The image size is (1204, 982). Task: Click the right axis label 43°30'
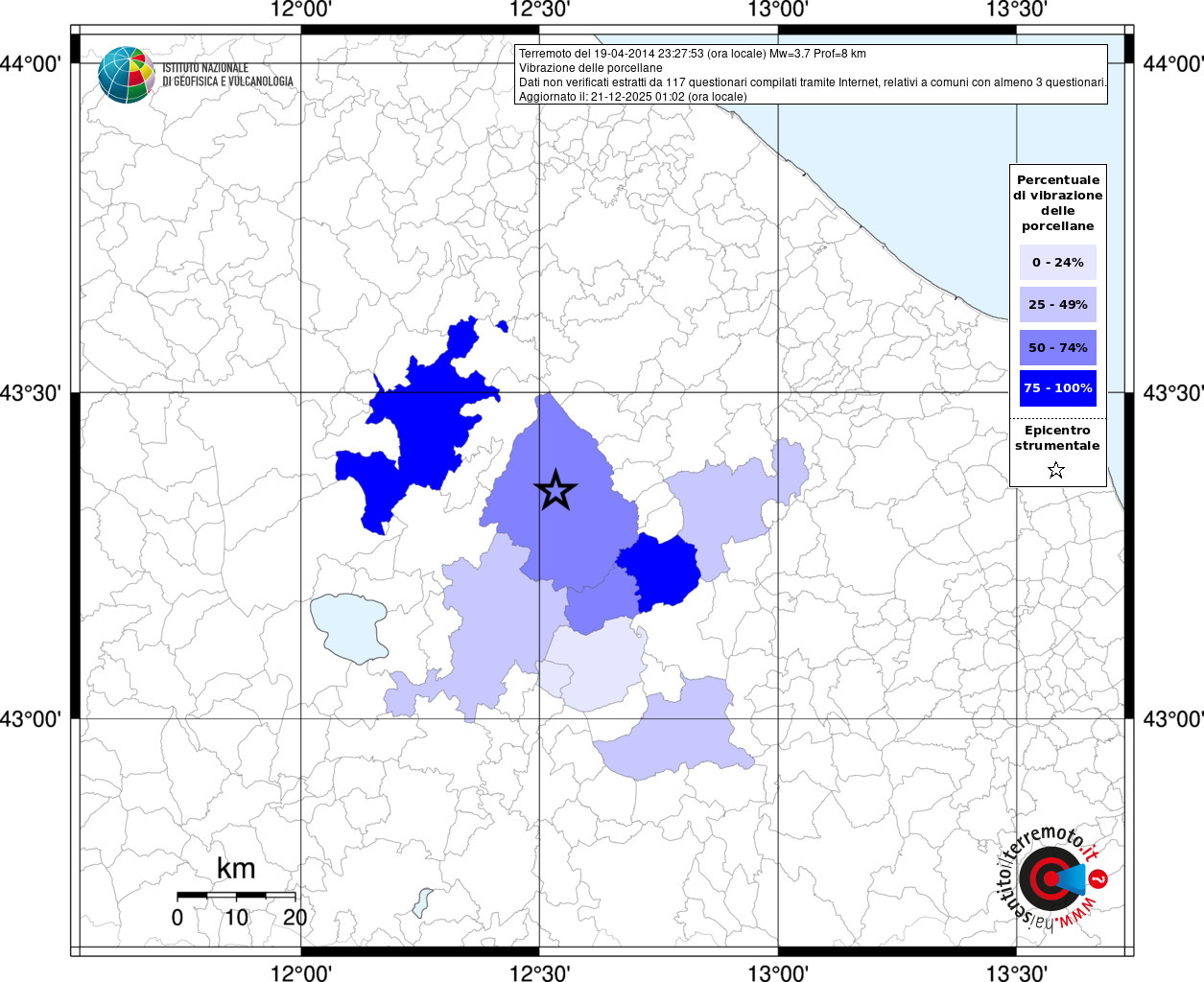tap(1173, 393)
